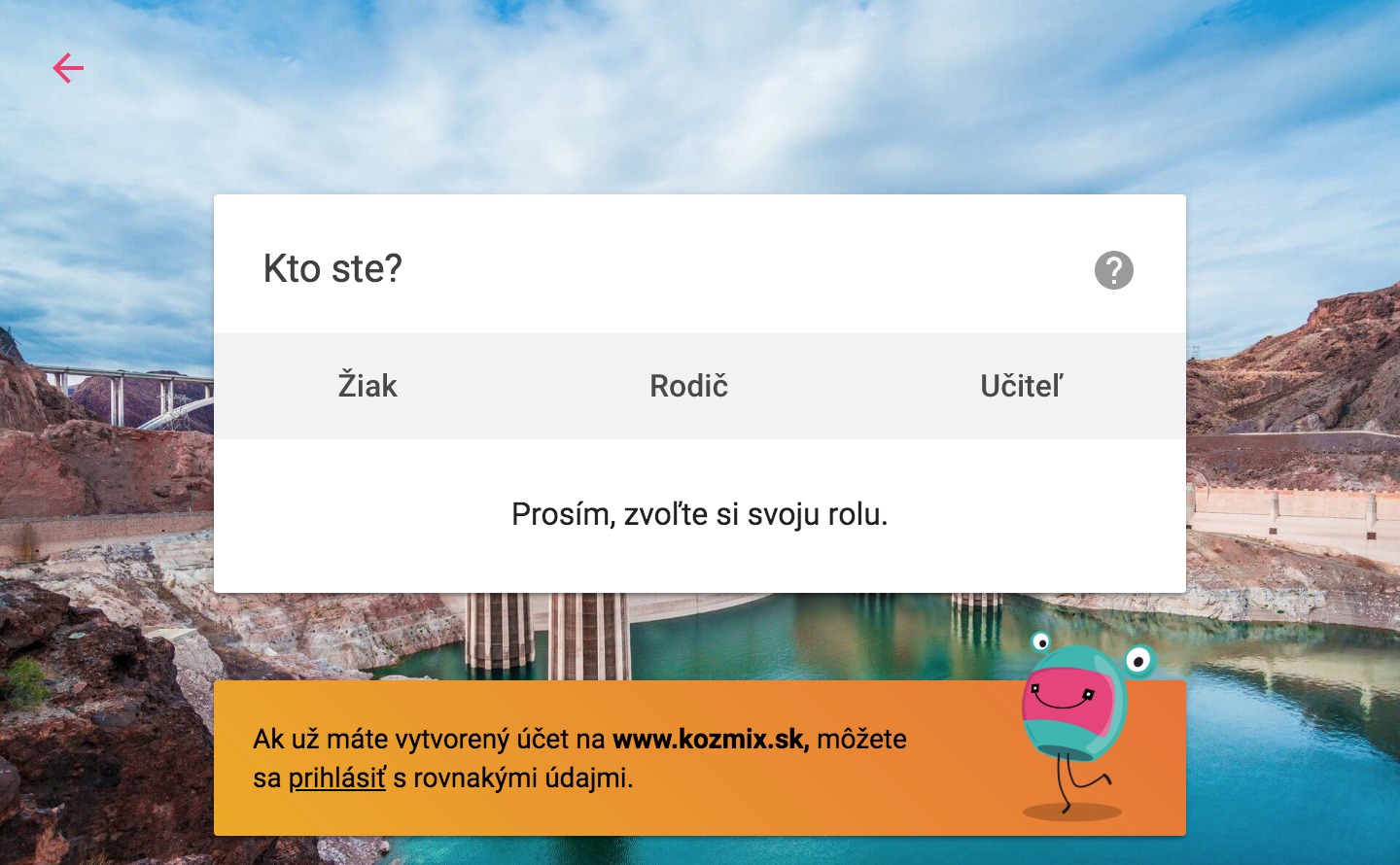Click the cloudy sky above the dialog
Image resolution: width=1400 pixels, height=865 pixels.
(700, 97)
